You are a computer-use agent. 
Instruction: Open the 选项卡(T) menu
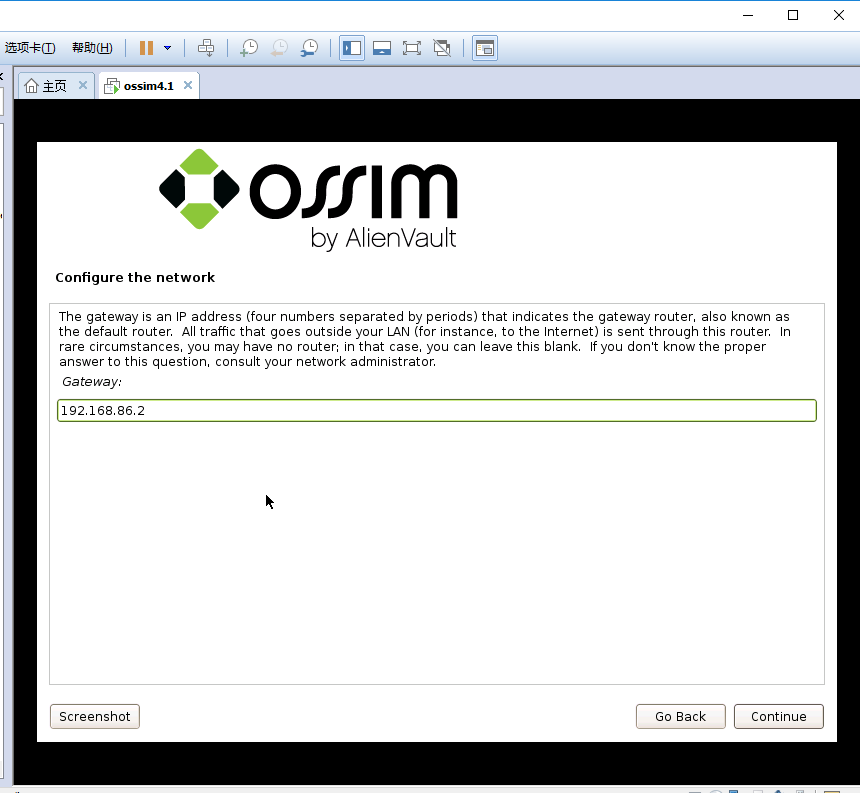coord(30,48)
